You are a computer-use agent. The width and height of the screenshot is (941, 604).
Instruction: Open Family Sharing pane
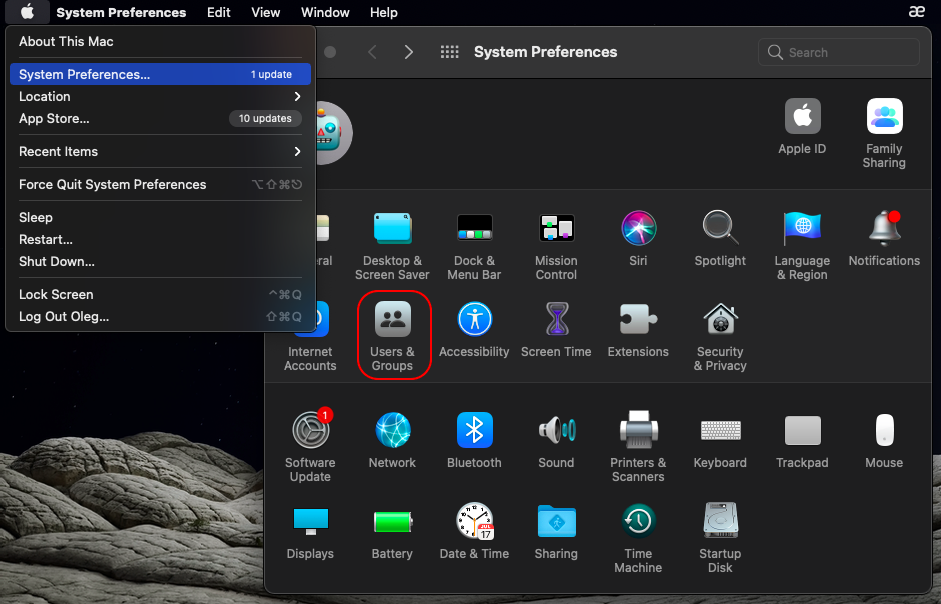tap(884, 133)
